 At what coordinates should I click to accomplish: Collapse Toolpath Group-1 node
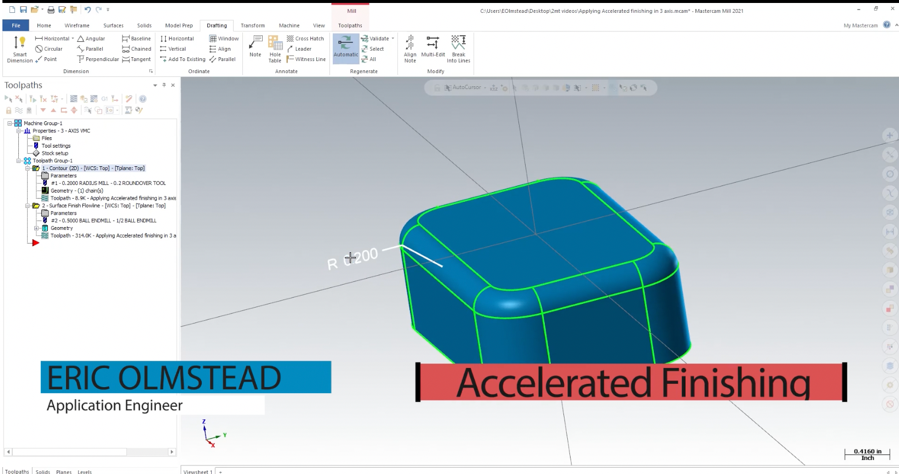(x=18, y=160)
